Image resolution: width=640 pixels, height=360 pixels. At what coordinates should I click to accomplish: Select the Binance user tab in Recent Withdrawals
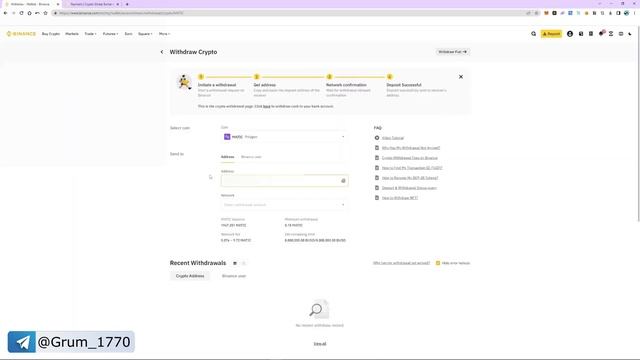[234, 276]
